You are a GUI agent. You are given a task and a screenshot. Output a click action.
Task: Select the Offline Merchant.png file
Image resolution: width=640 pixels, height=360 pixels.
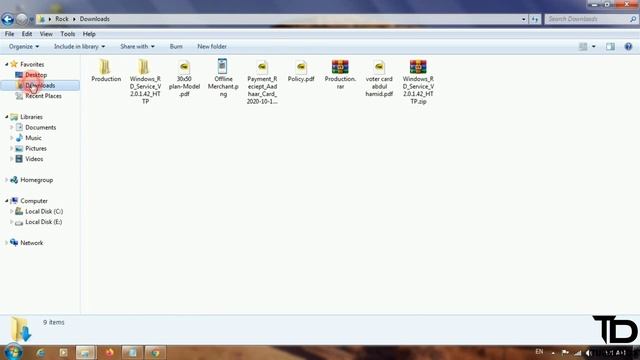223,78
